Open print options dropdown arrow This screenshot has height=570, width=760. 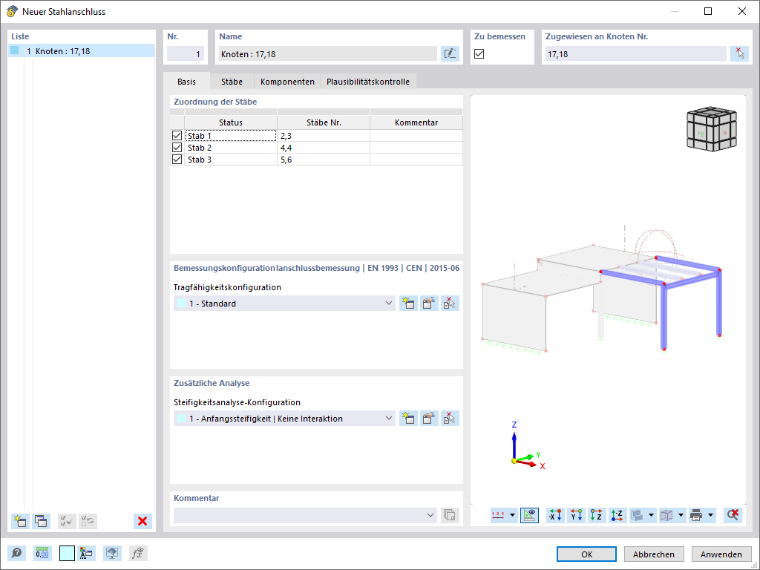coord(711,515)
